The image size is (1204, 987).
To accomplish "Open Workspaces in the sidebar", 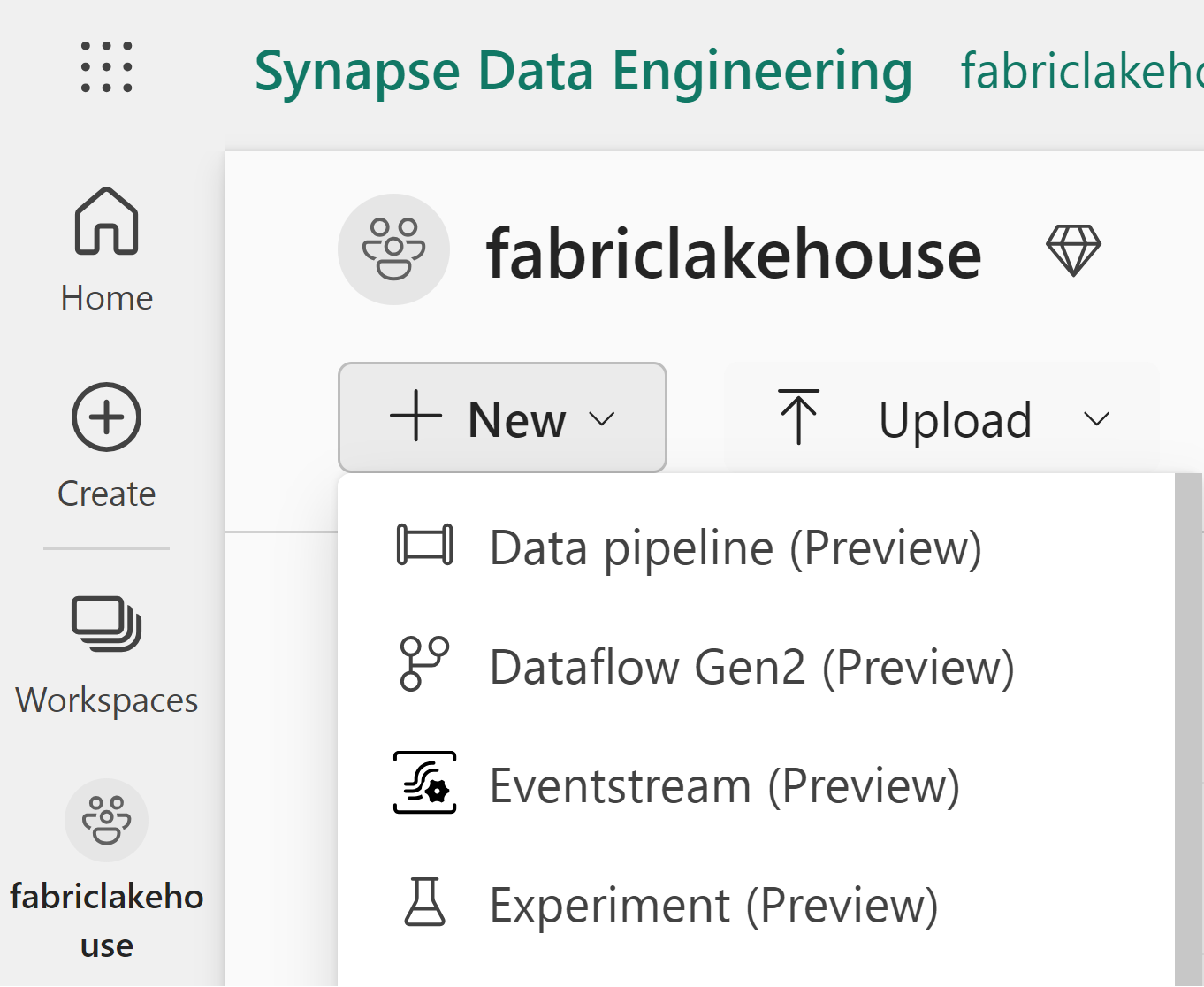I will click(107, 656).
